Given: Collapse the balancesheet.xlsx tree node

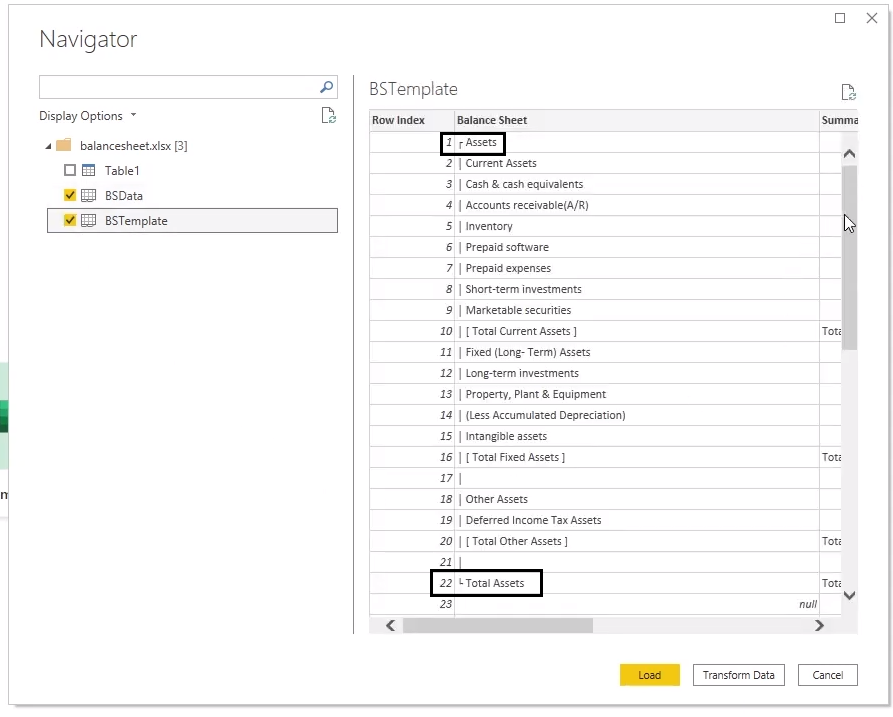Looking at the screenshot, I should (48, 145).
